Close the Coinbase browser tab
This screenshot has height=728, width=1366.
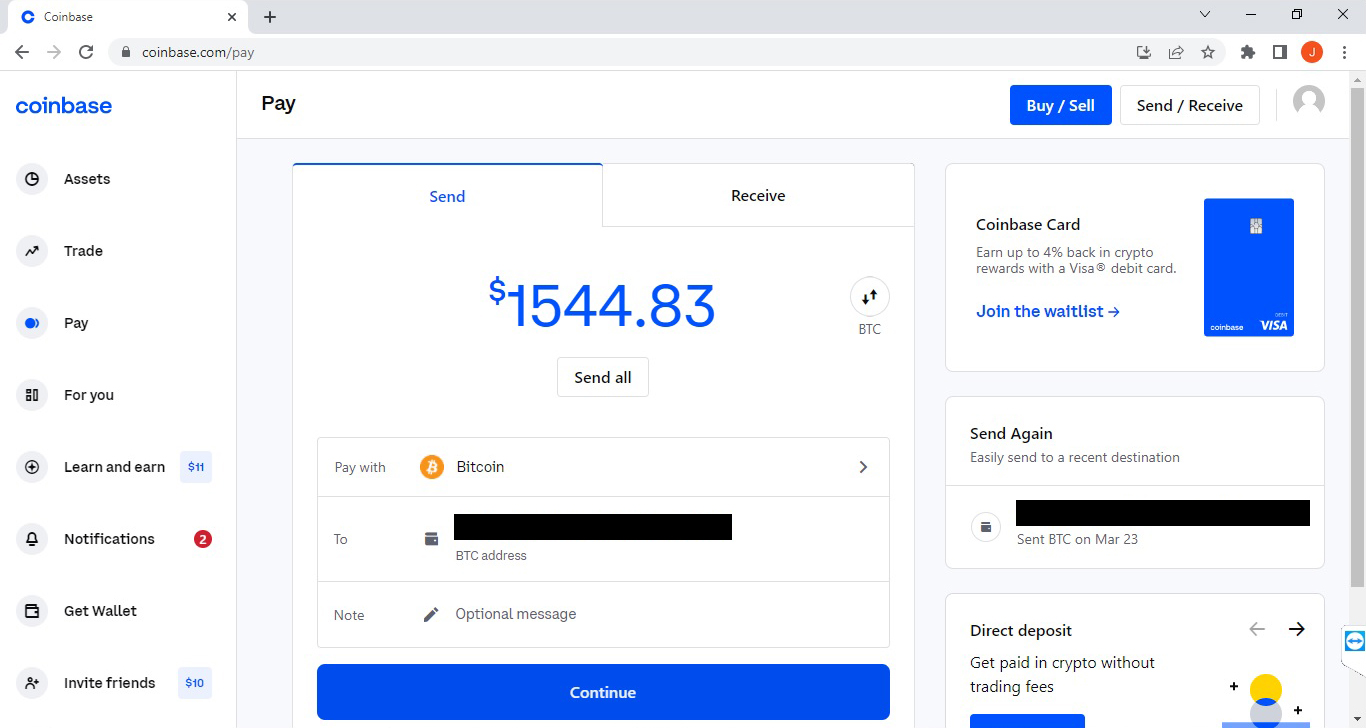tap(232, 17)
